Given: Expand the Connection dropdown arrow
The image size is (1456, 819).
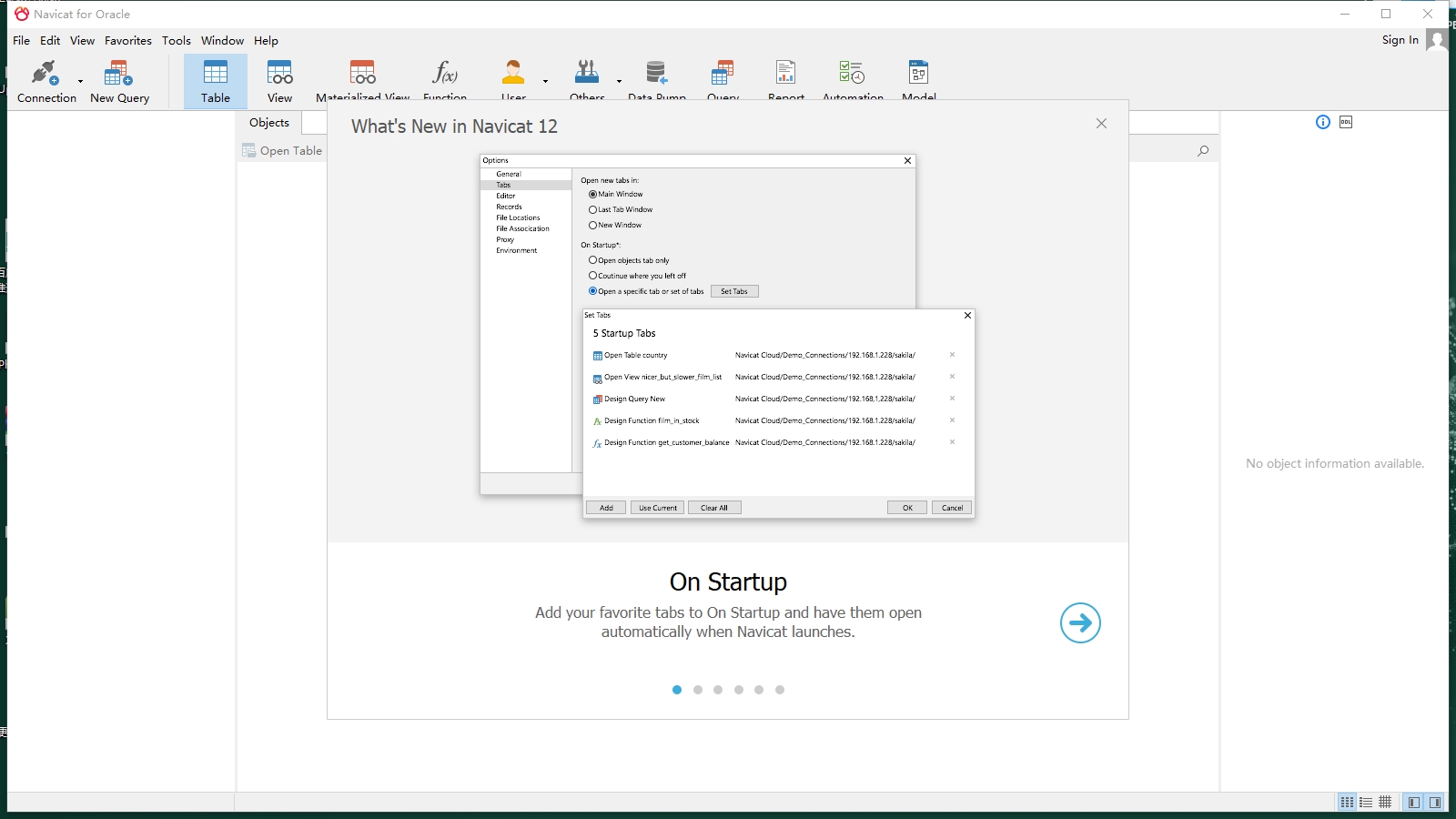Looking at the screenshot, I should point(80,81).
